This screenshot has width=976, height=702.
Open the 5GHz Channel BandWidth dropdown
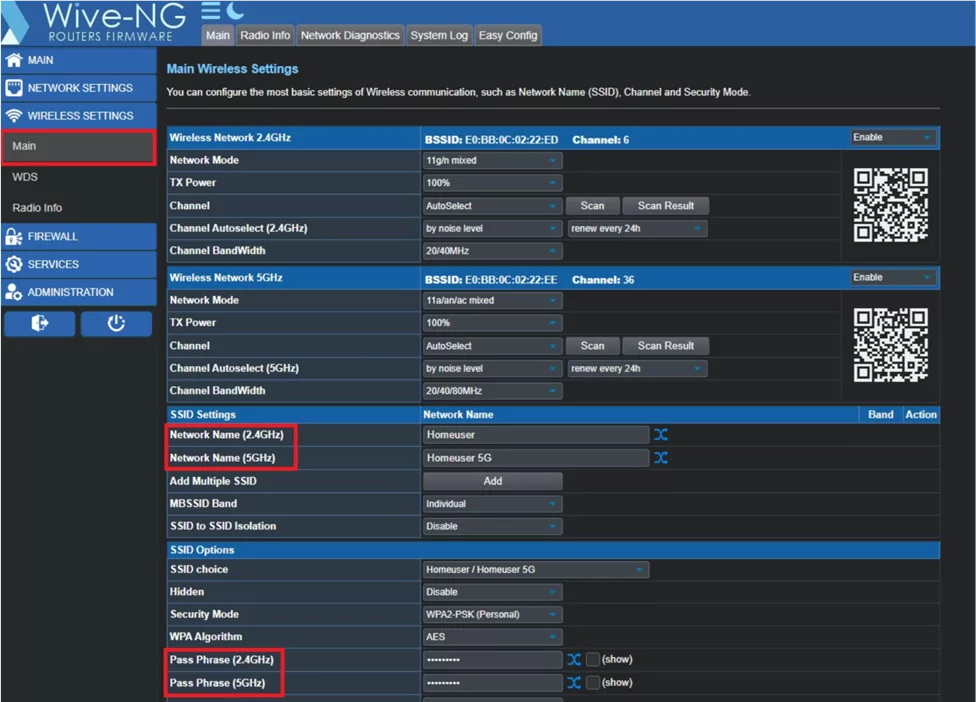(492, 391)
